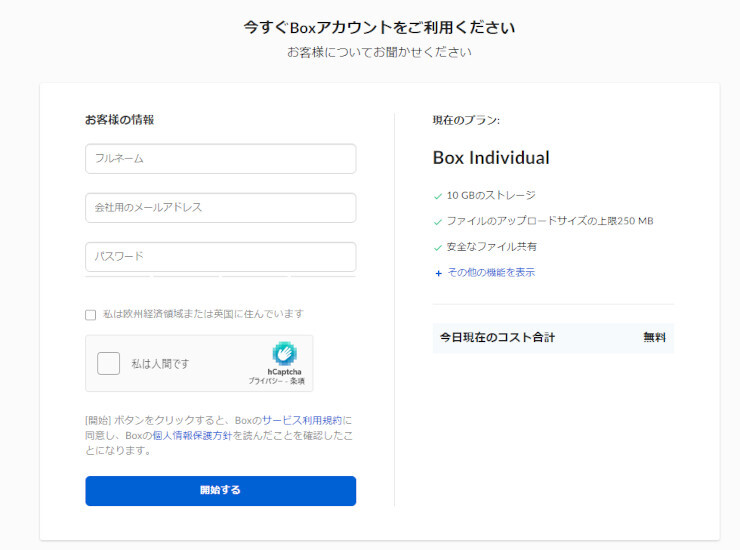Click the hCaptcha logo icon
The image size is (740, 550).
[x=284, y=353]
